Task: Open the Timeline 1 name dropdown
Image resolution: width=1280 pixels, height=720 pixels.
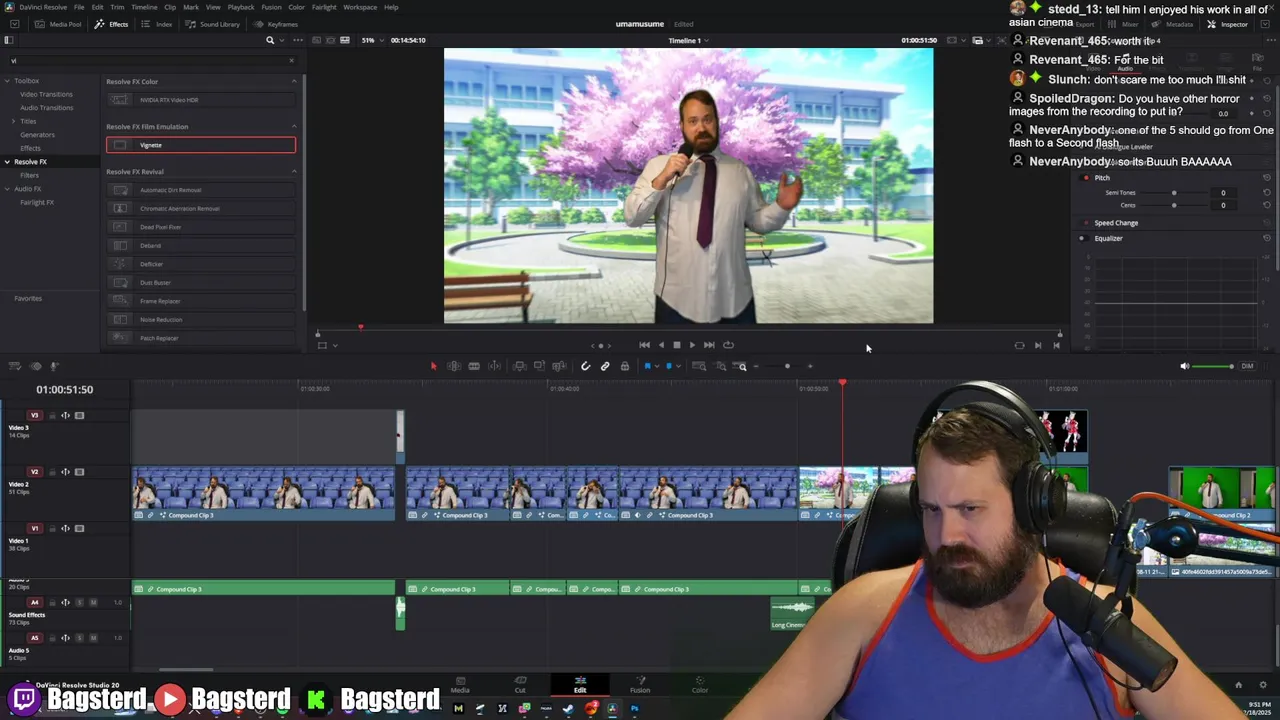Action: 689,40
